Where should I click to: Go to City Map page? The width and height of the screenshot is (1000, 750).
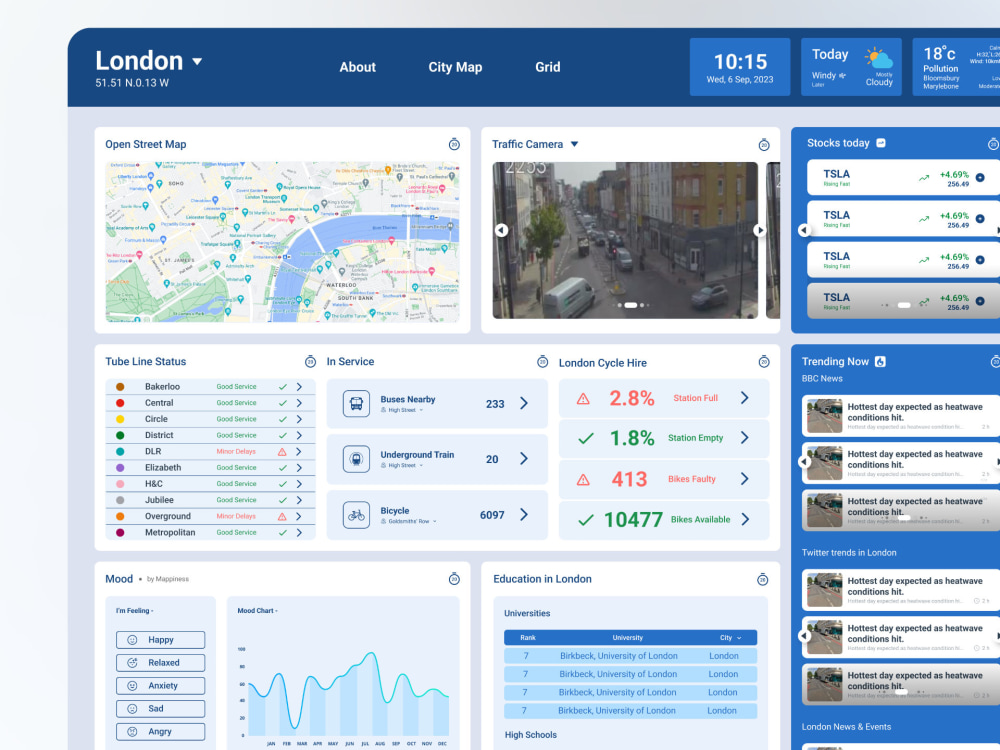tap(455, 67)
